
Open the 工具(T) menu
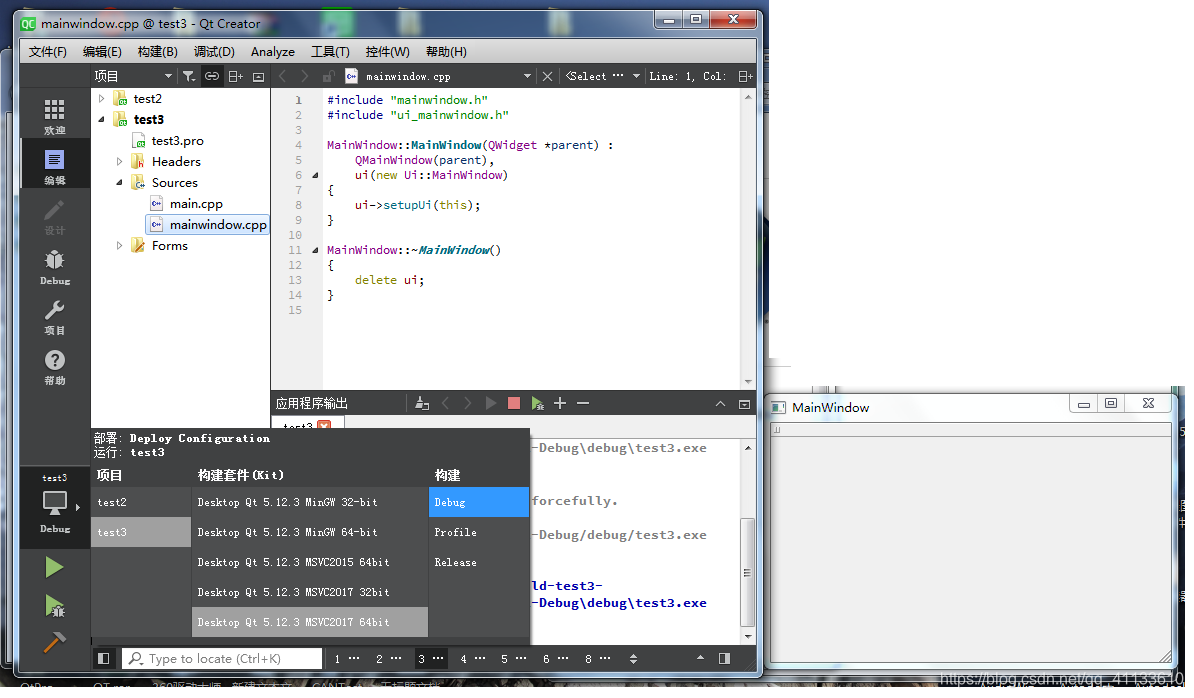point(330,52)
